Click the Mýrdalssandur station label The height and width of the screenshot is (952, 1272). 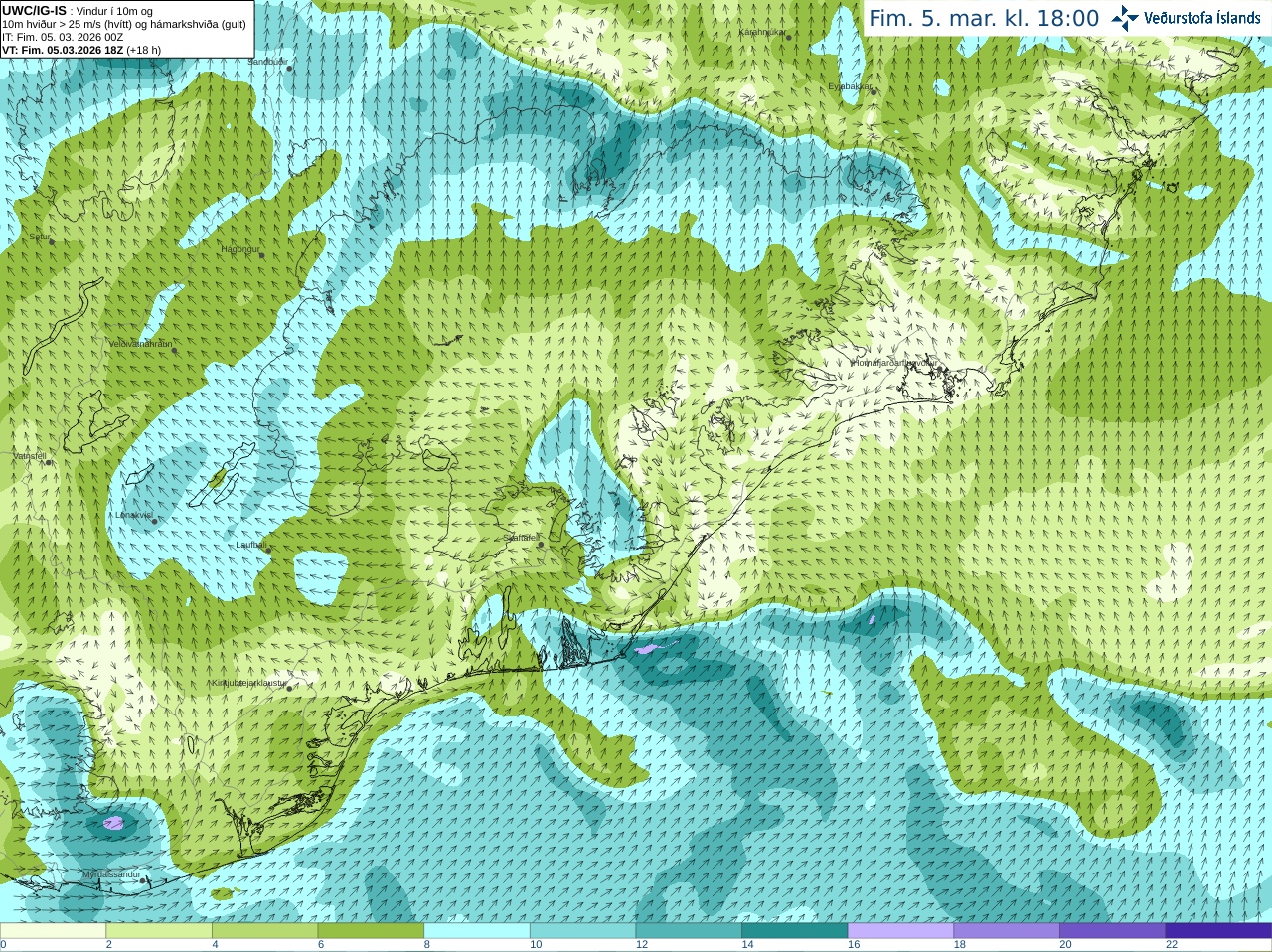tap(110, 874)
